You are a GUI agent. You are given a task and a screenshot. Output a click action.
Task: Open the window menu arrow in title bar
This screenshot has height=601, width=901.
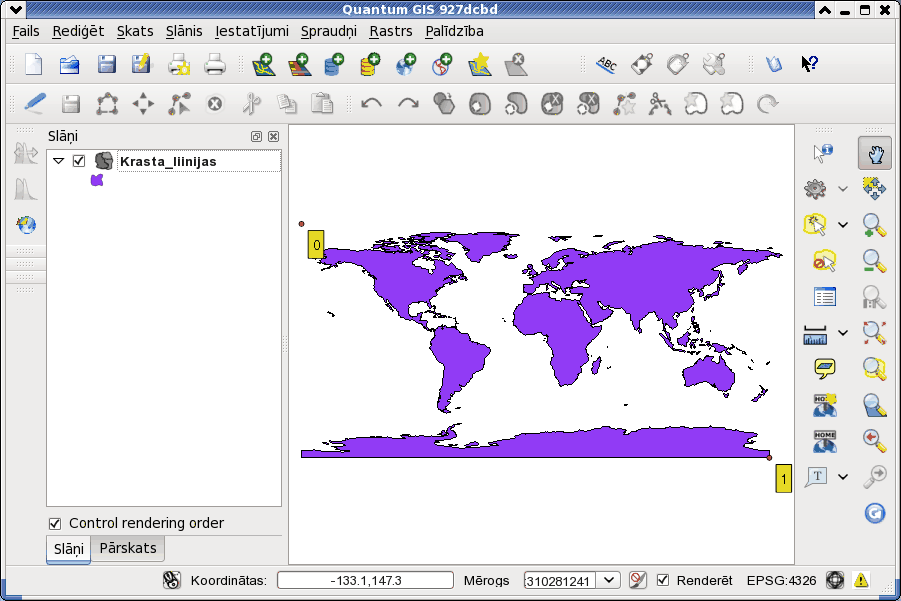(x=16, y=9)
